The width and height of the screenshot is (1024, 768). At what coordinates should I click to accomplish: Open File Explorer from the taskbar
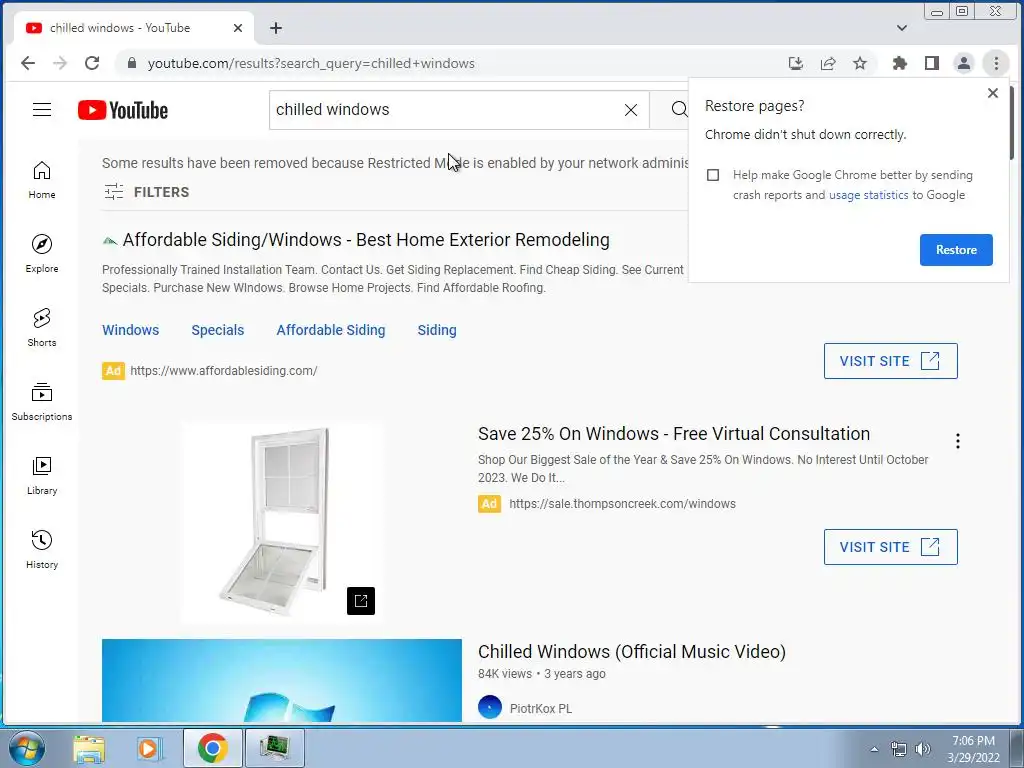click(x=89, y=748)
